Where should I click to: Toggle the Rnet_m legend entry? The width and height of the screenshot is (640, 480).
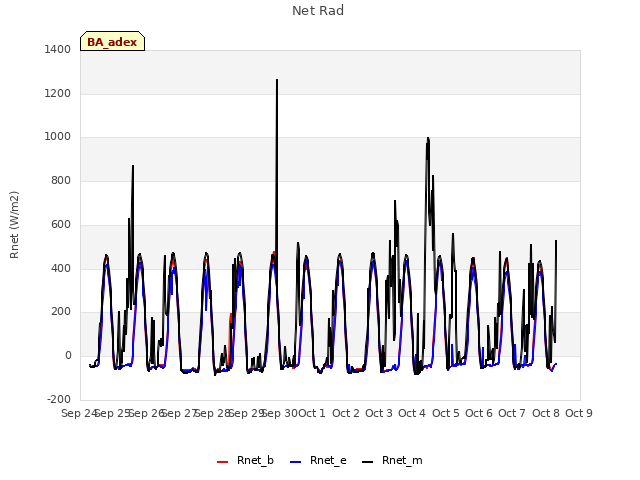click(x=392, y=460)
